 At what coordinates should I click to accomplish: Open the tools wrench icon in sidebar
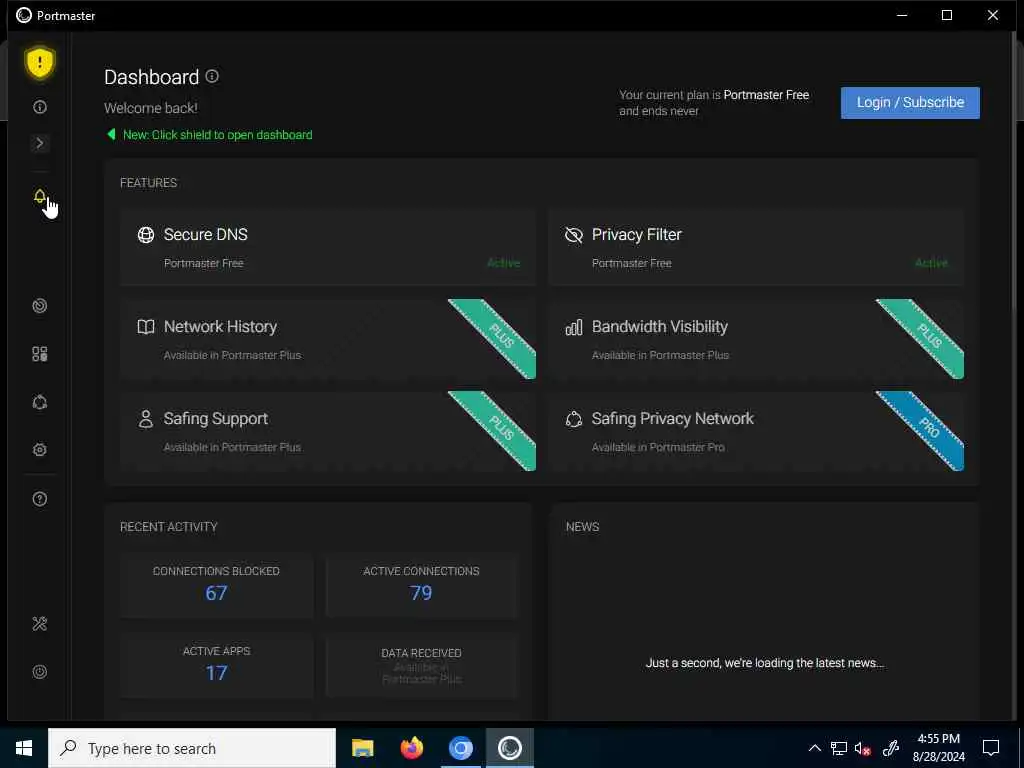pyautogui.click(x=40, y=624)
